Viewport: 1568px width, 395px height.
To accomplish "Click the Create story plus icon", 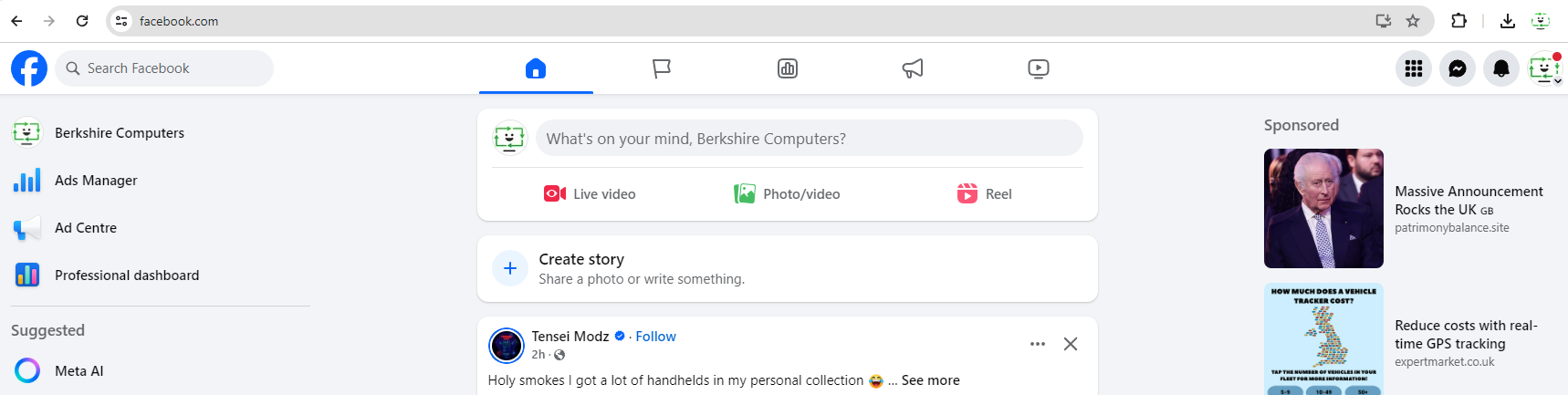I will coord(510,268).
